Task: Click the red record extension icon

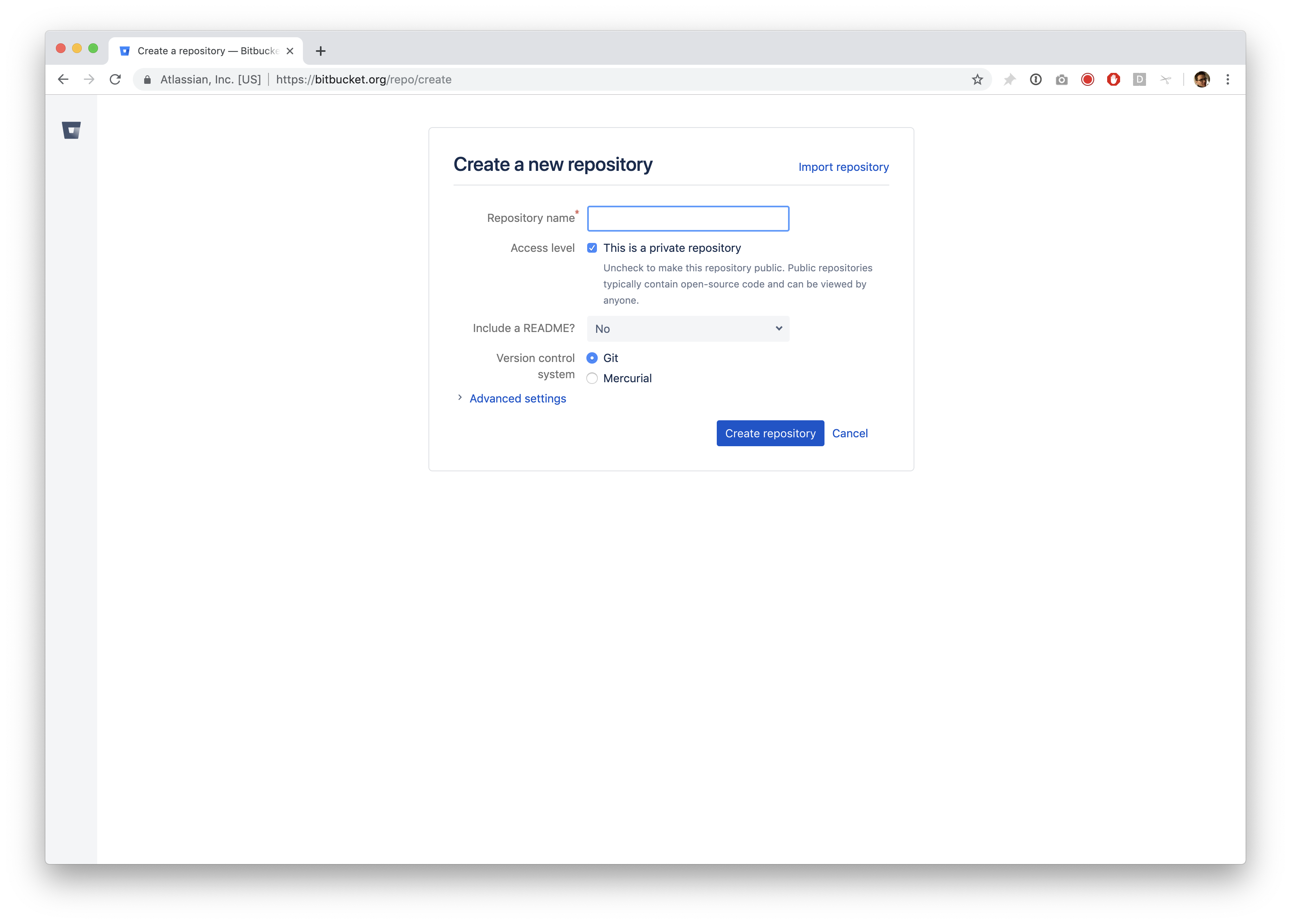Action: tap(1087, 80)
